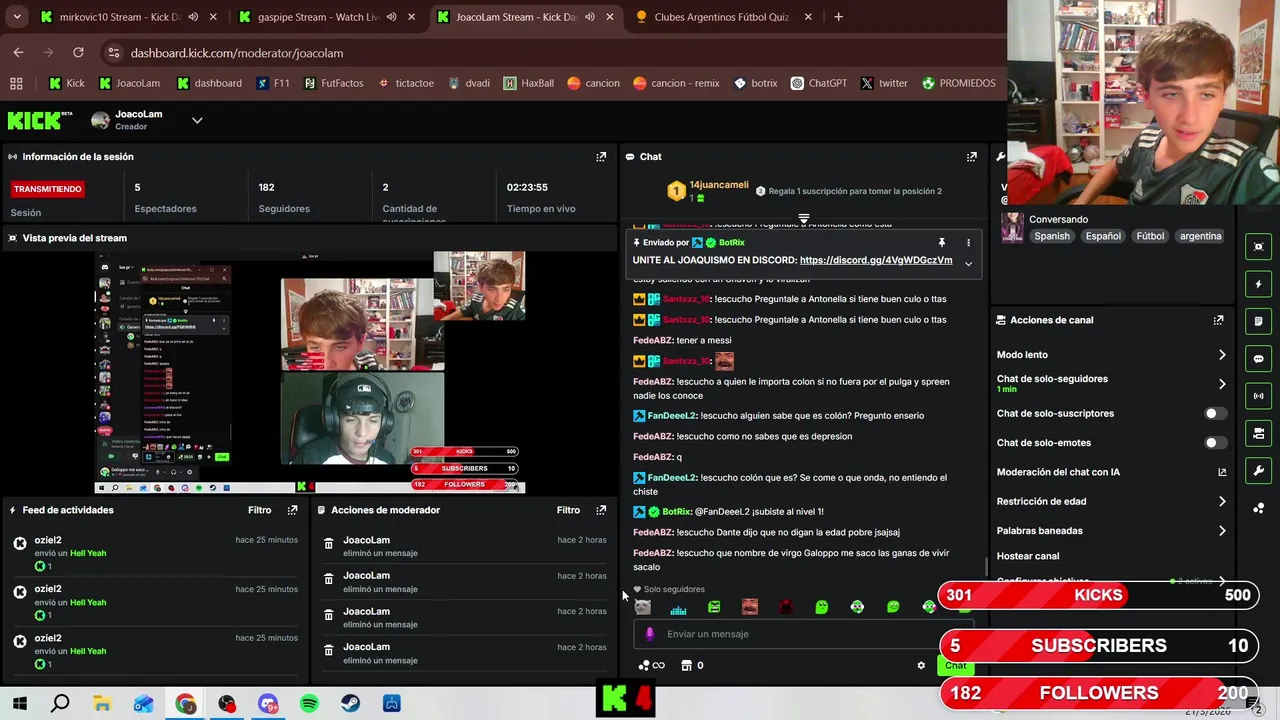Open the HaxBall bookmark
This screenshot has width=1280, height=720.
(x=528, y=83)
